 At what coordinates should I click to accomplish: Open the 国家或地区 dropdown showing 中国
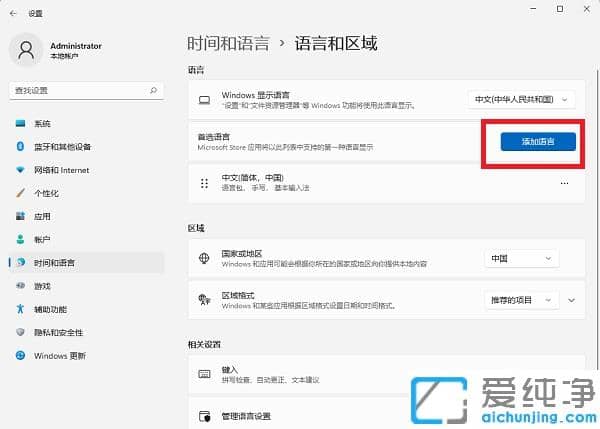[520, 258]
